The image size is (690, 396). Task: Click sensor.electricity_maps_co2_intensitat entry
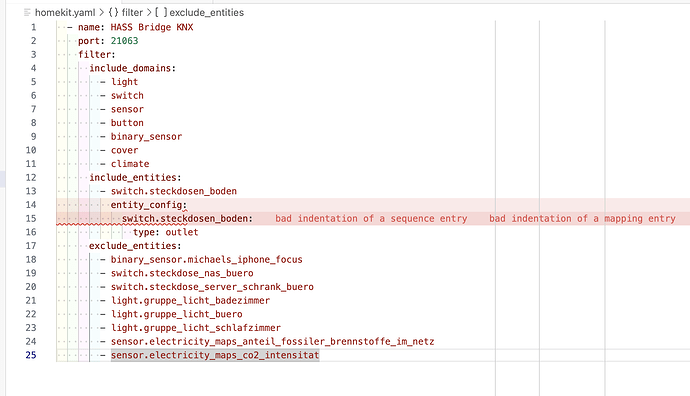(x=215, y=355)
